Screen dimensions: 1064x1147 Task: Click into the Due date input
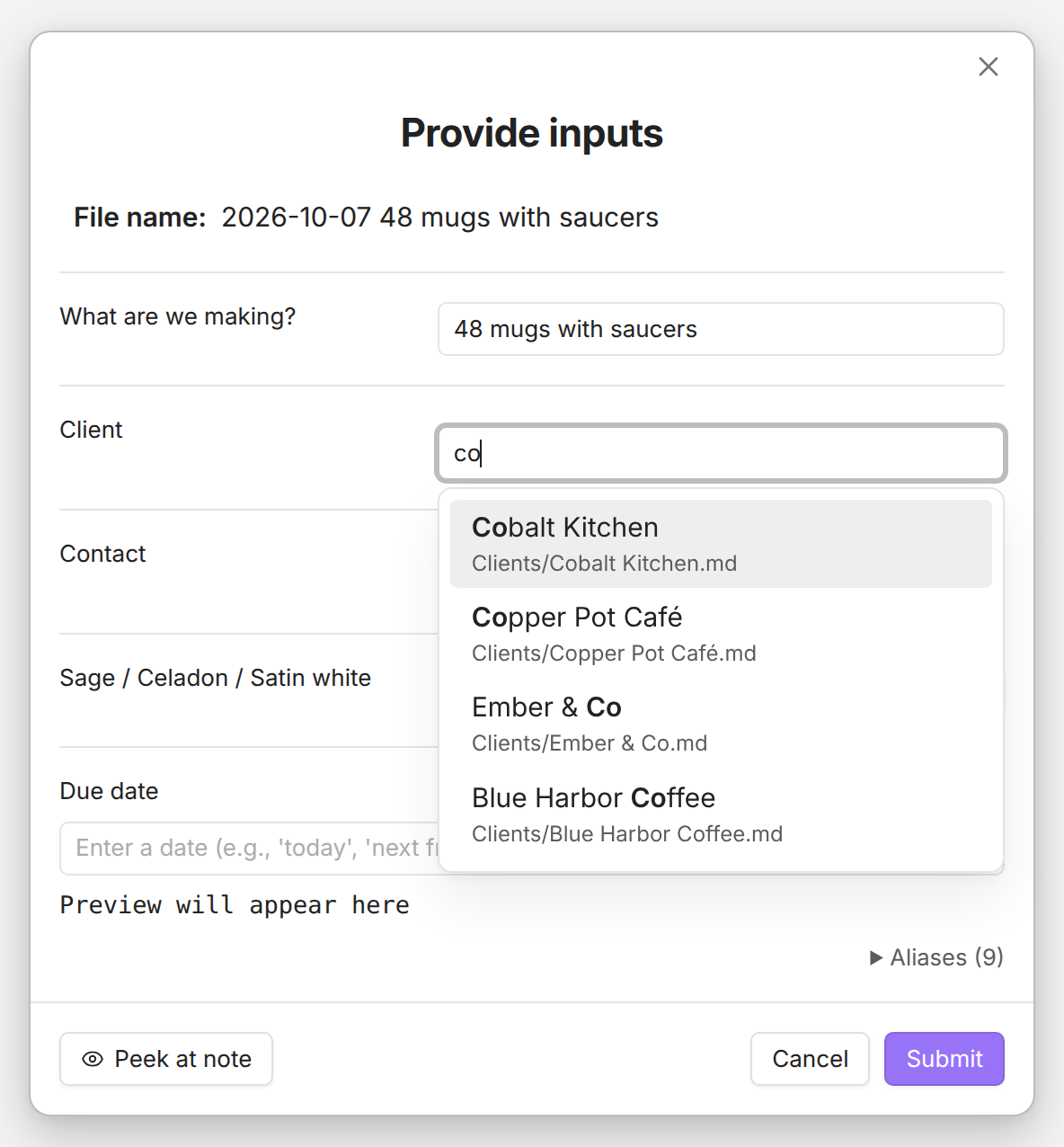tap(249, 848)
